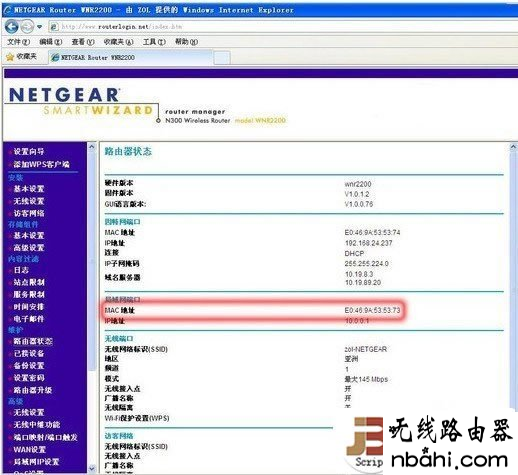Open the 文件 menu
The image size is (518, 475).
coord(18,42)
